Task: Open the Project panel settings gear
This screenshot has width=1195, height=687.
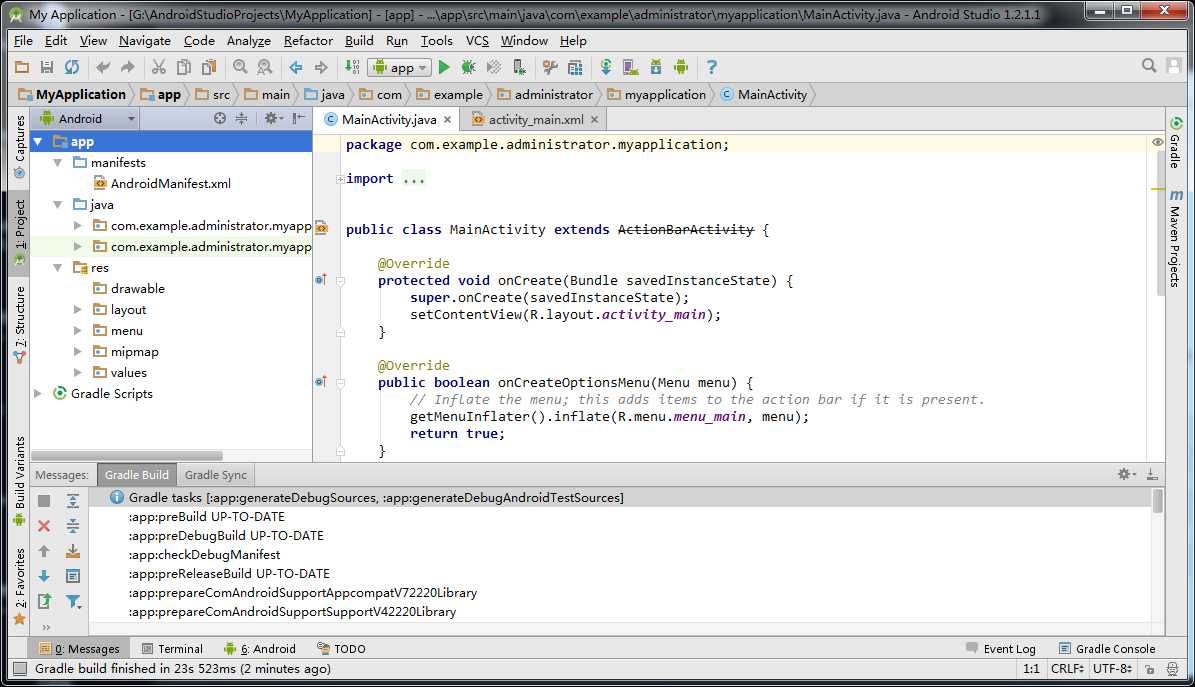Action: tap(273, 118)
